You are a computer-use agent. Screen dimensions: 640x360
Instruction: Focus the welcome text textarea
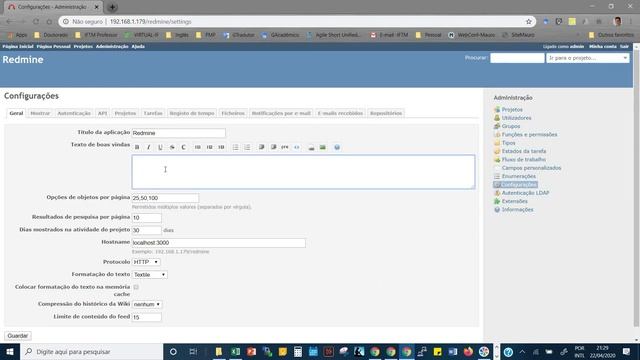click(303, 172)
